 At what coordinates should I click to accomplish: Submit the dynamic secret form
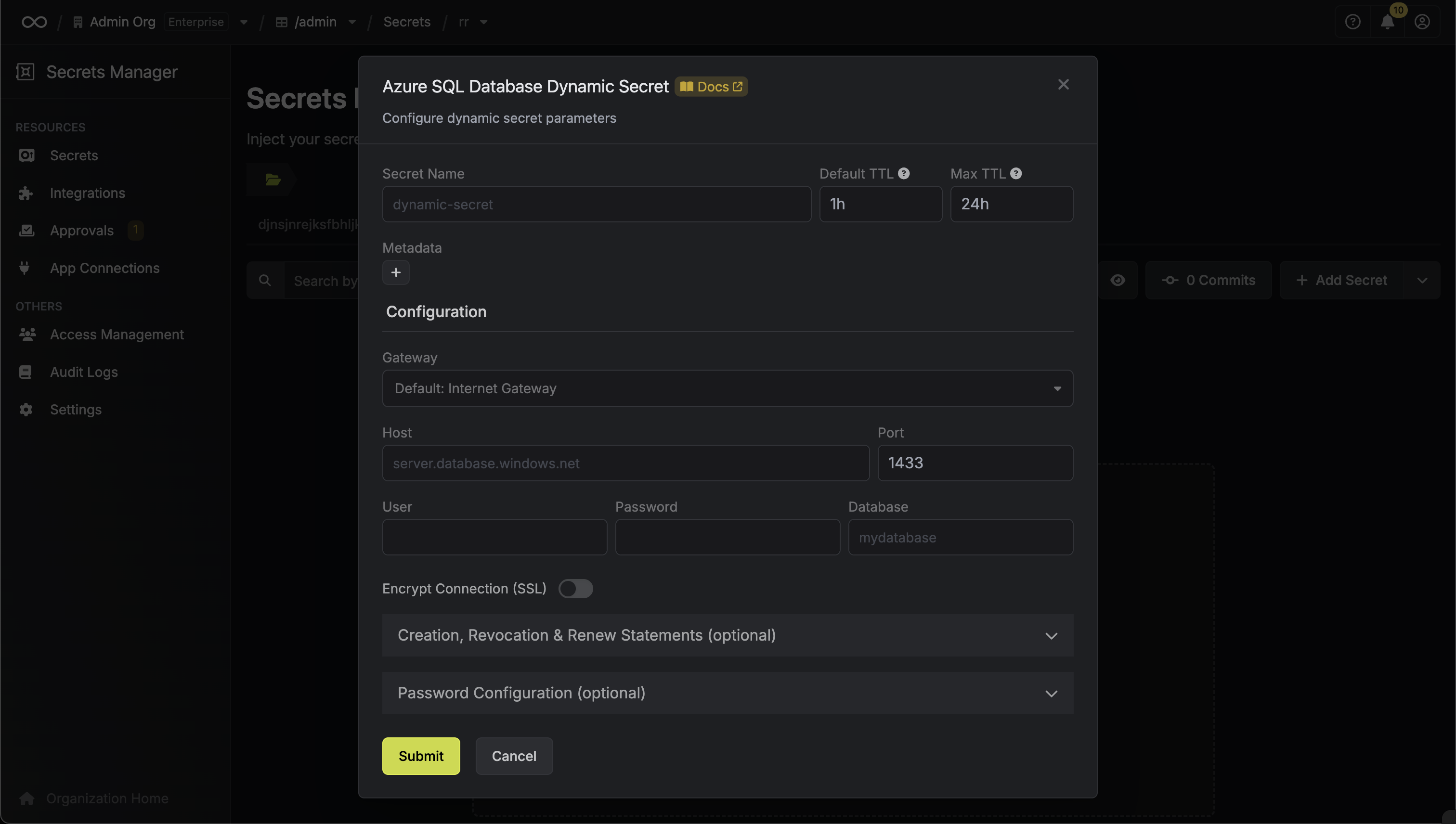tap(421, 756)
